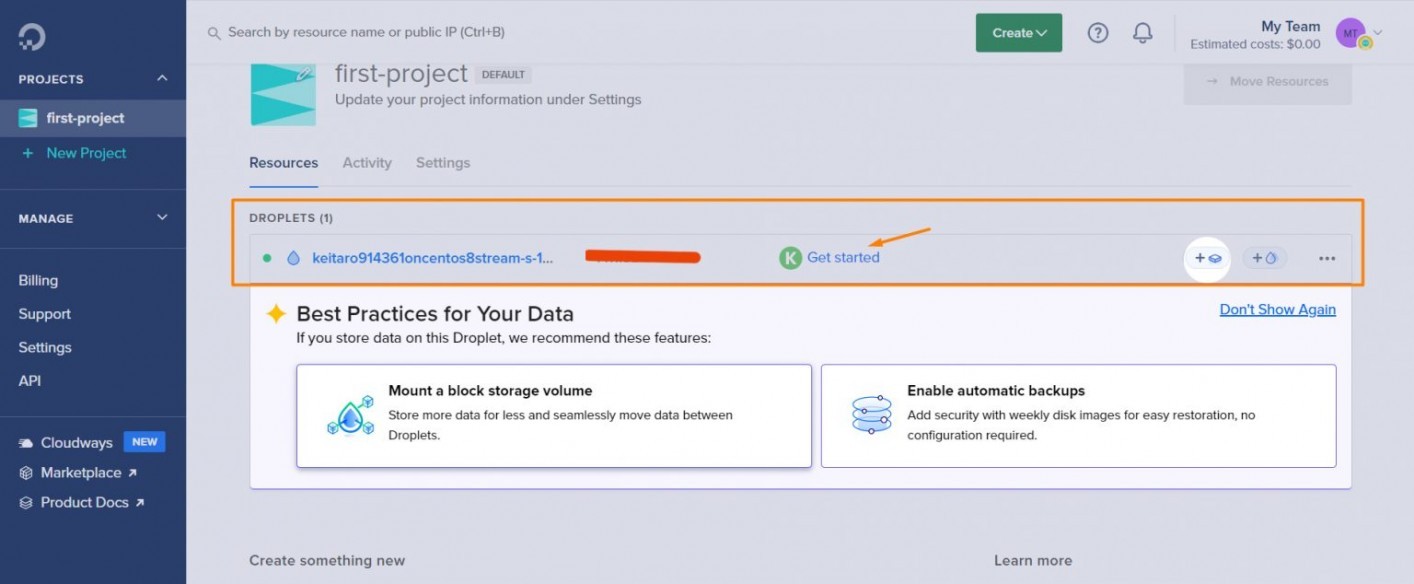This screenshot has height=584, width=1414.
Task: Click the first-project sidebar icon
Action: point(28,118)
